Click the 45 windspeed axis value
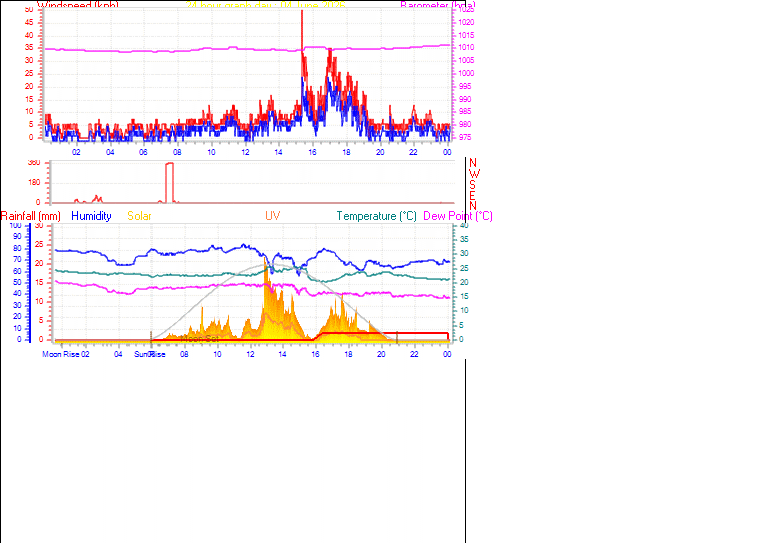Screen dimensions: 761x543 29,22
